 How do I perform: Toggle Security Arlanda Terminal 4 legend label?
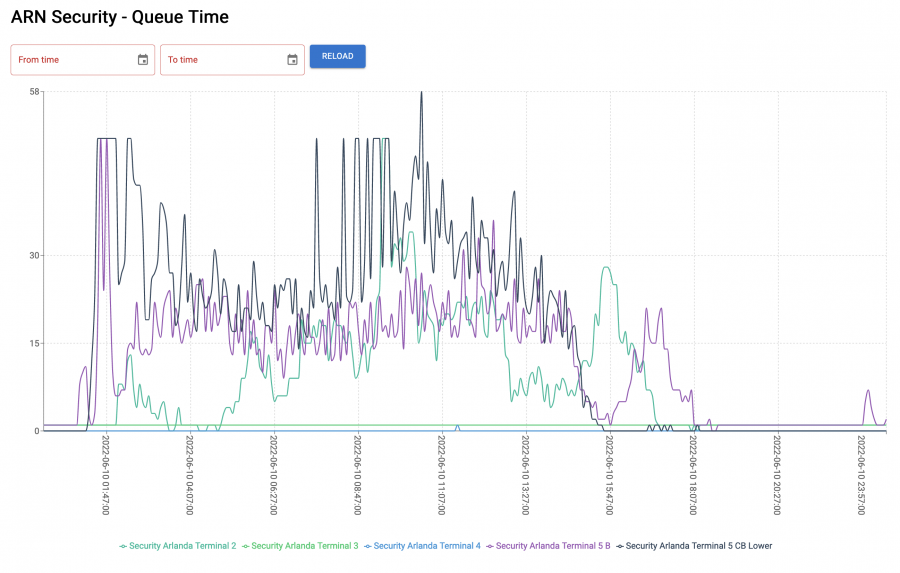point(427,546)
